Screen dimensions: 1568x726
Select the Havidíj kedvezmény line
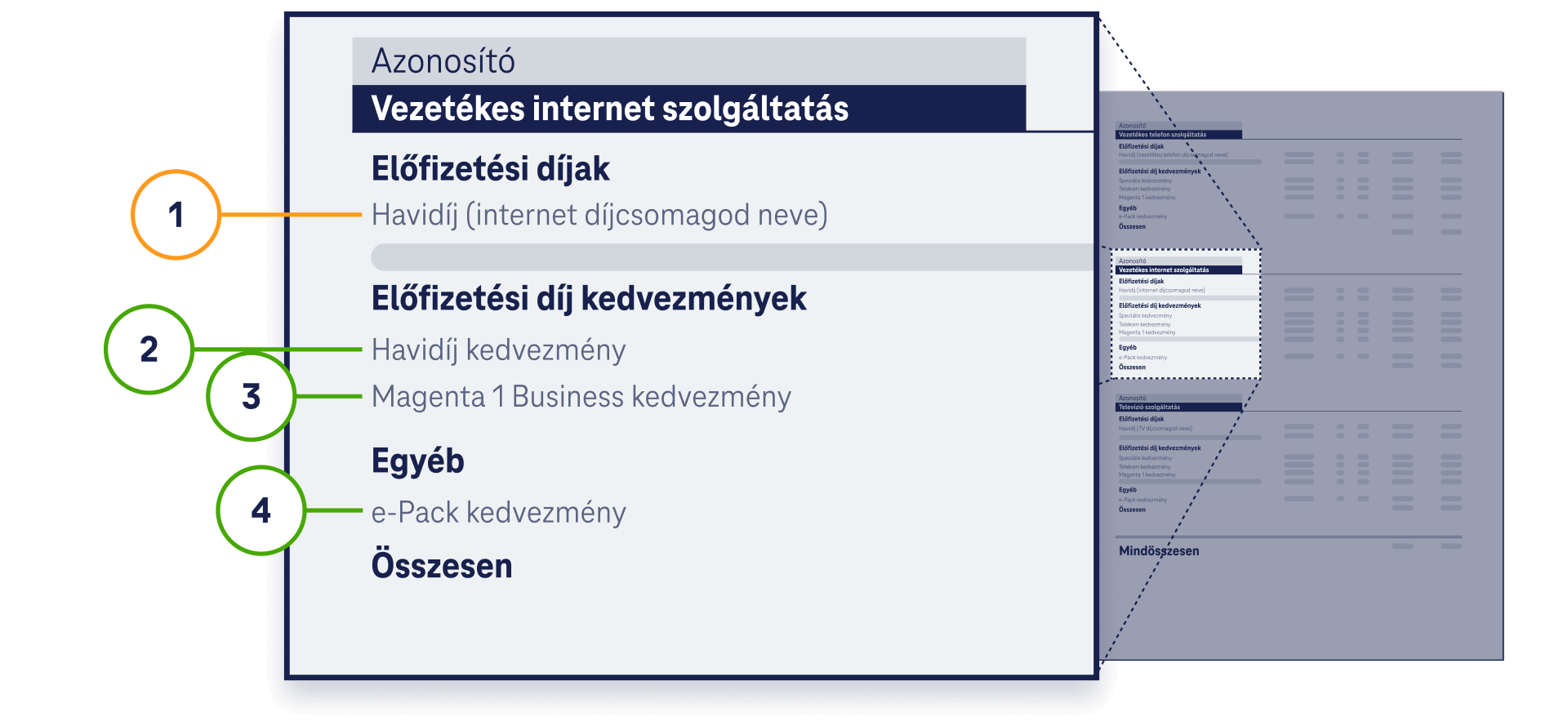(x=498, y=350)
